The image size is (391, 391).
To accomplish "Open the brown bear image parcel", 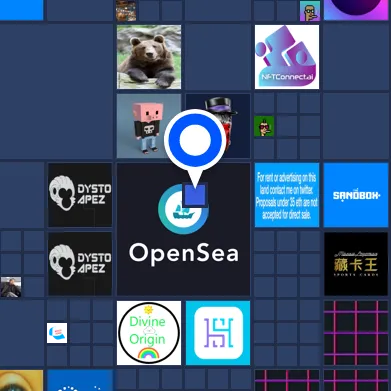I will tap(149, 57).
